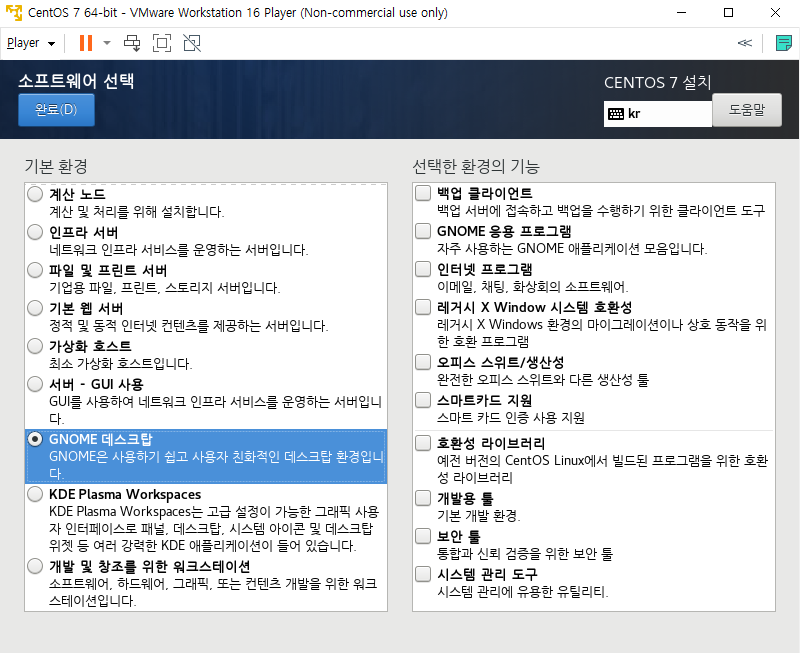The height and width of the screenshot is (653, 800).
Task: Click the '소프트웨어 선택' page title
Action: click(x=77, y=81)
